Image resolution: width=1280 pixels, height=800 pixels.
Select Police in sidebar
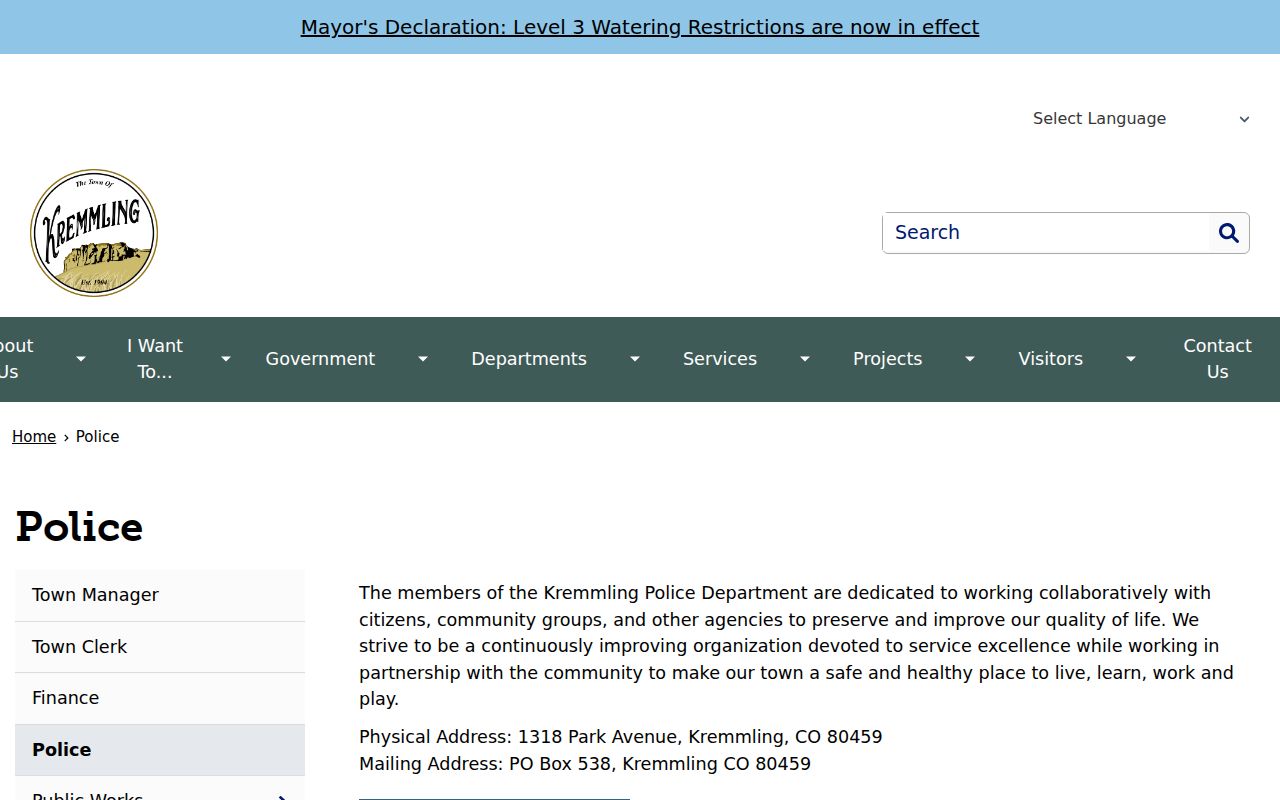click(160, 750)
